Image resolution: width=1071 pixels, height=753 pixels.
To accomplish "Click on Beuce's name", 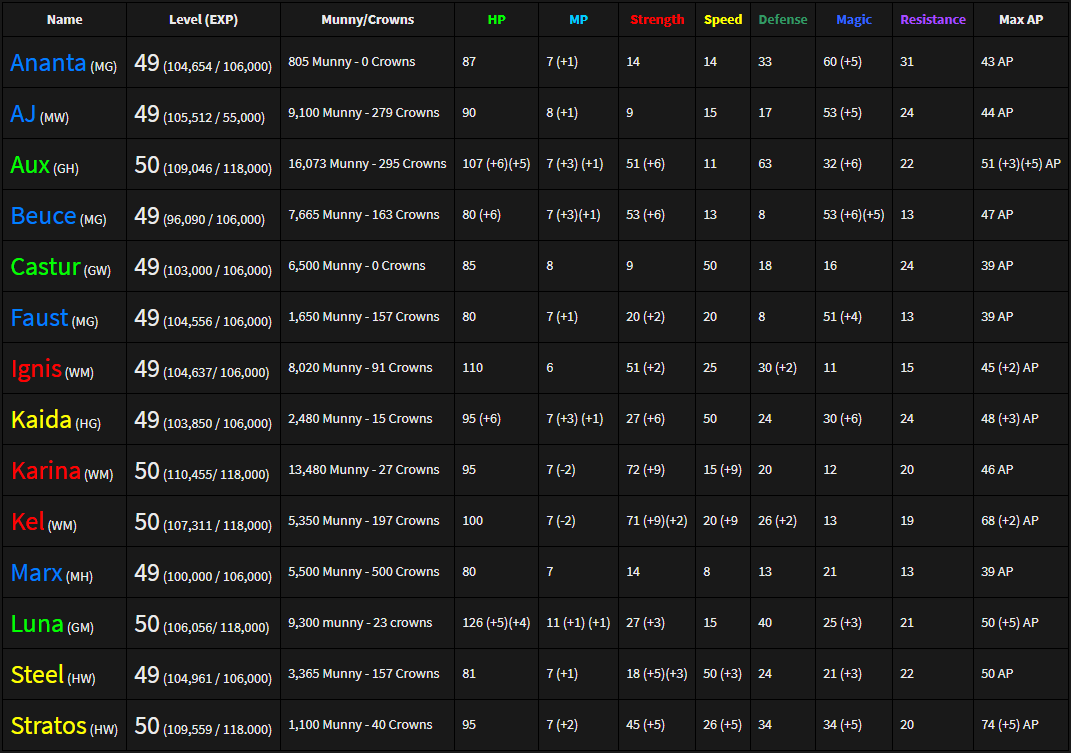I will [43, 216].
